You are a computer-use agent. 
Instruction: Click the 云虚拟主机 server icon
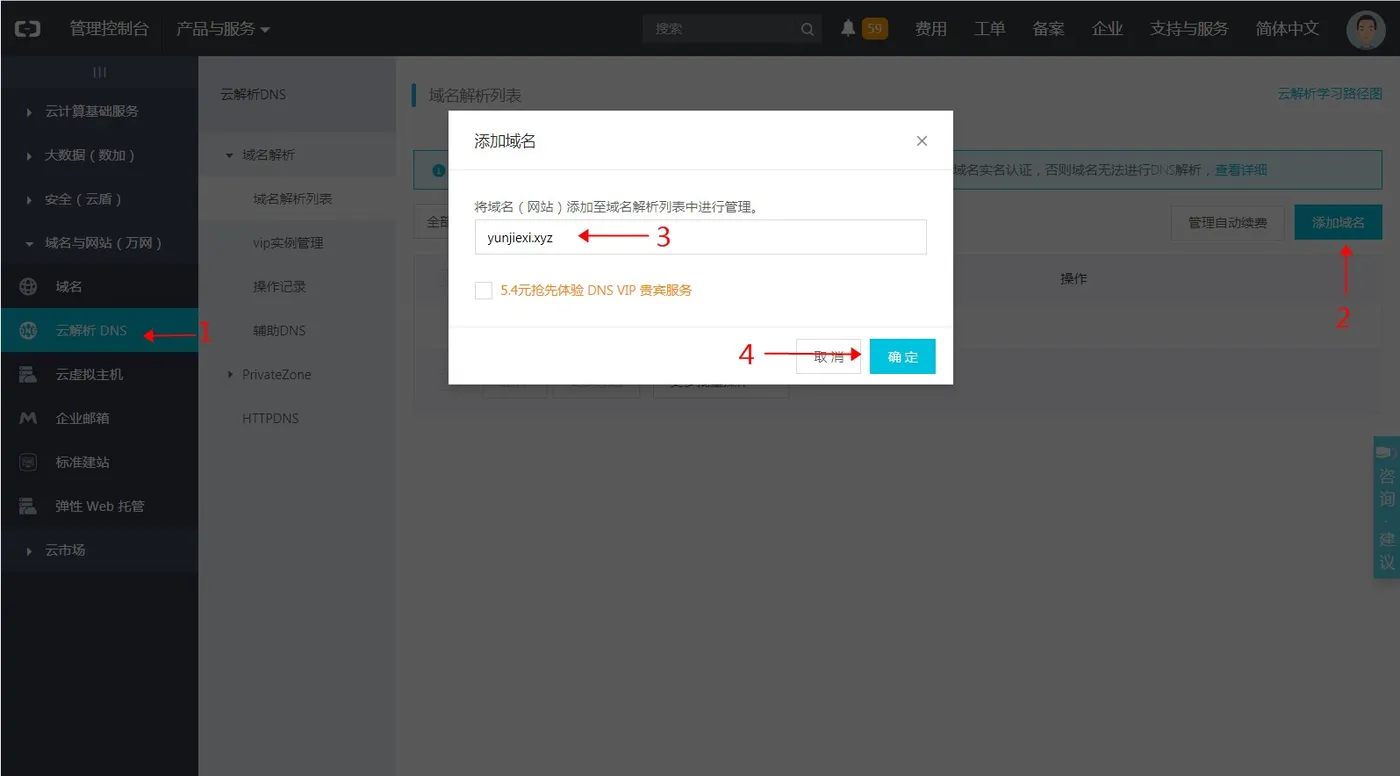click(28, 375)
